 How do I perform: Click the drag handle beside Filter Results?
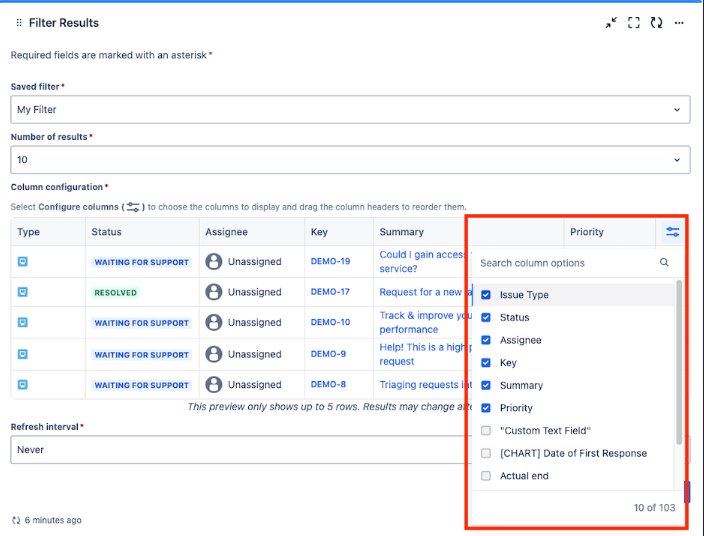tap(19, 22)
